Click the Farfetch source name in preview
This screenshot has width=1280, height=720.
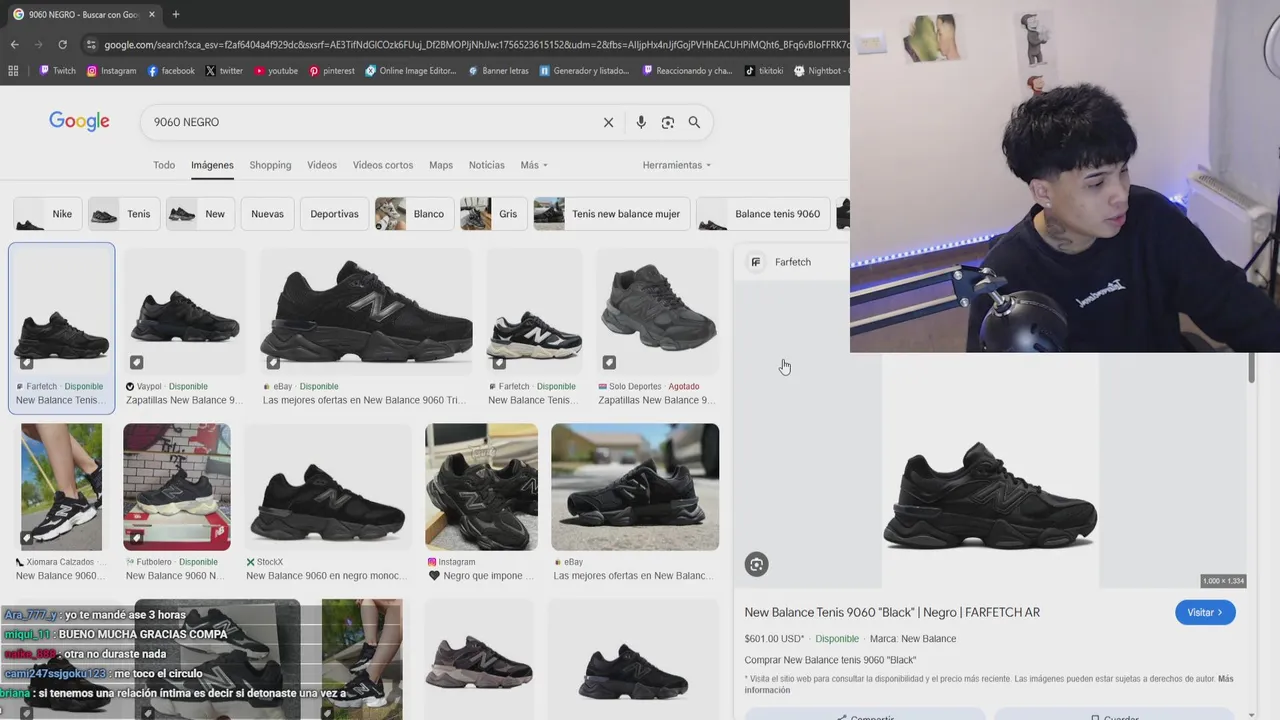793,262
